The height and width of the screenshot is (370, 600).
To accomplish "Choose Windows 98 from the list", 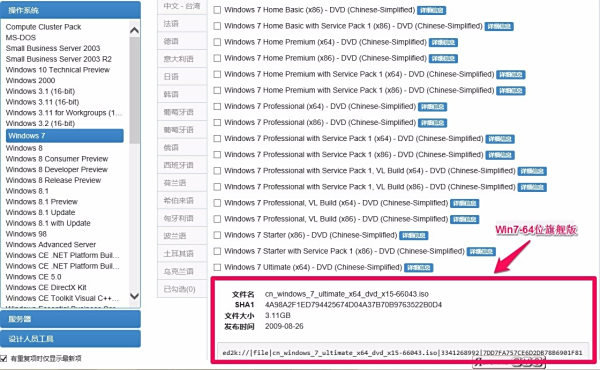I will (x=26, y=234).
